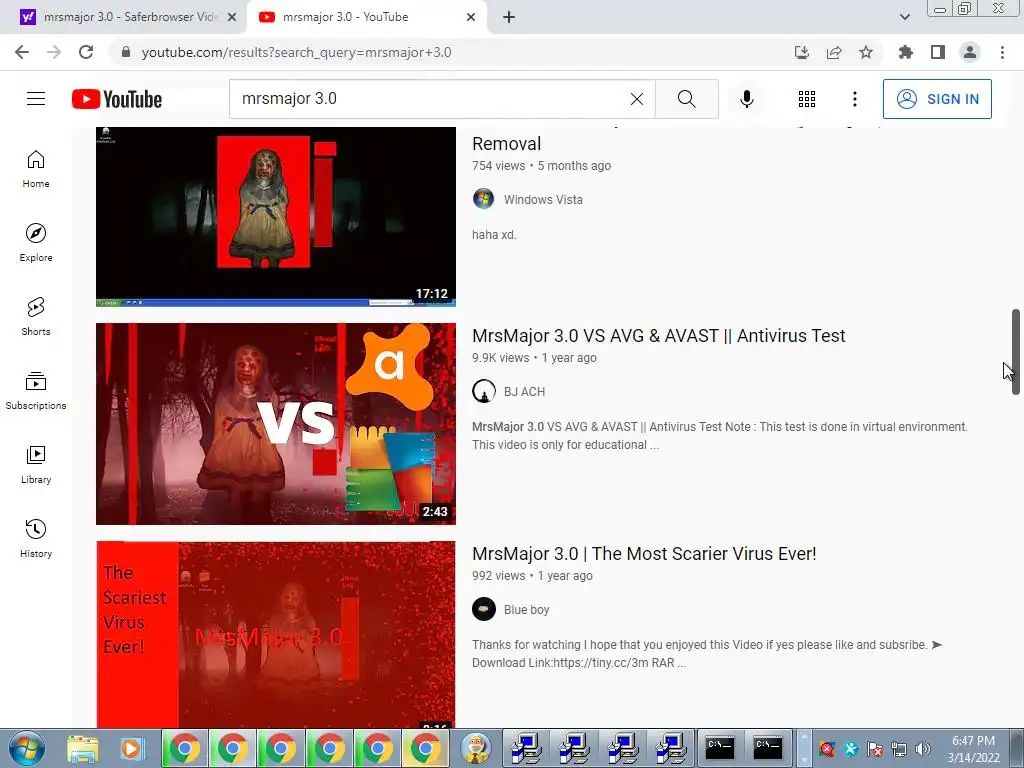Visit the Blue boy channel

526,610
